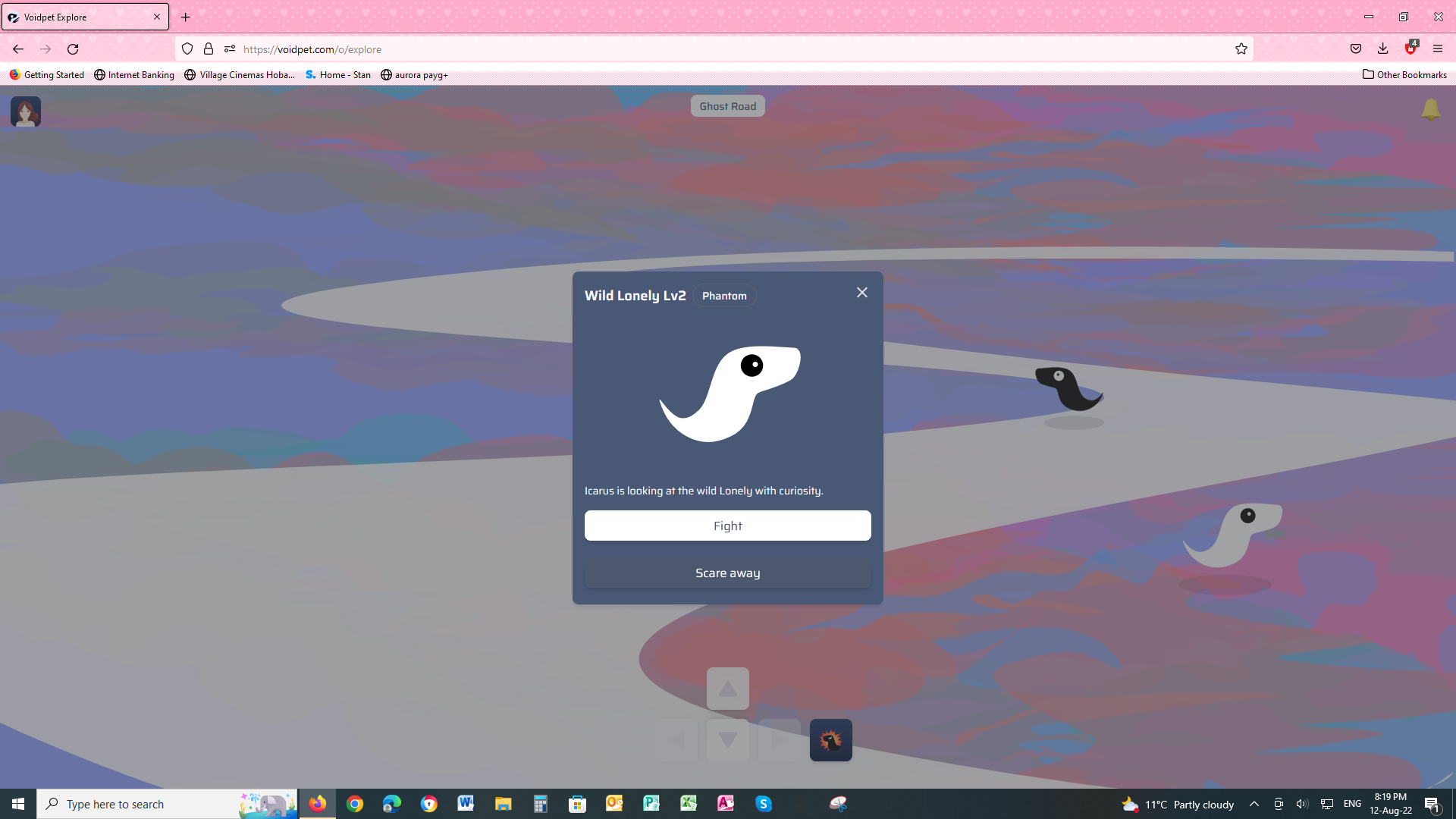1456x819 pixels.
Task: Click the pet action icon beside arrows
Action: click(x=830, y=740)
